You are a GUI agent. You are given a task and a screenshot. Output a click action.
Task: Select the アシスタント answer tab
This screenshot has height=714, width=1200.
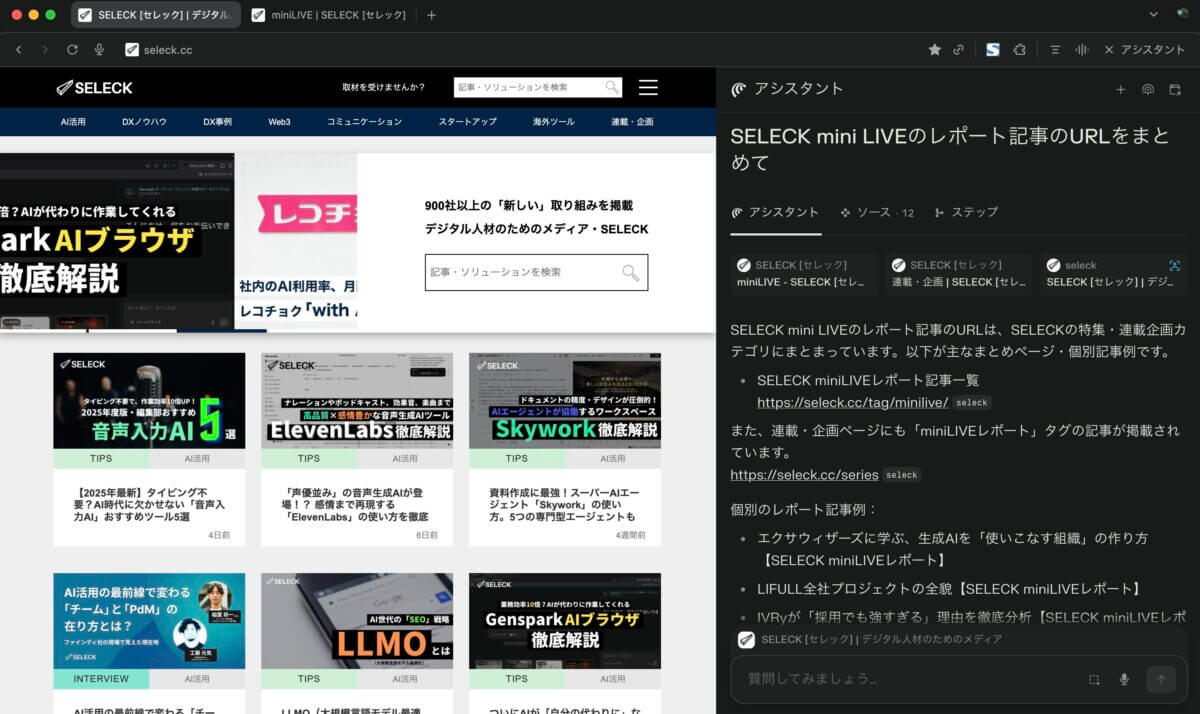[775, 212]
